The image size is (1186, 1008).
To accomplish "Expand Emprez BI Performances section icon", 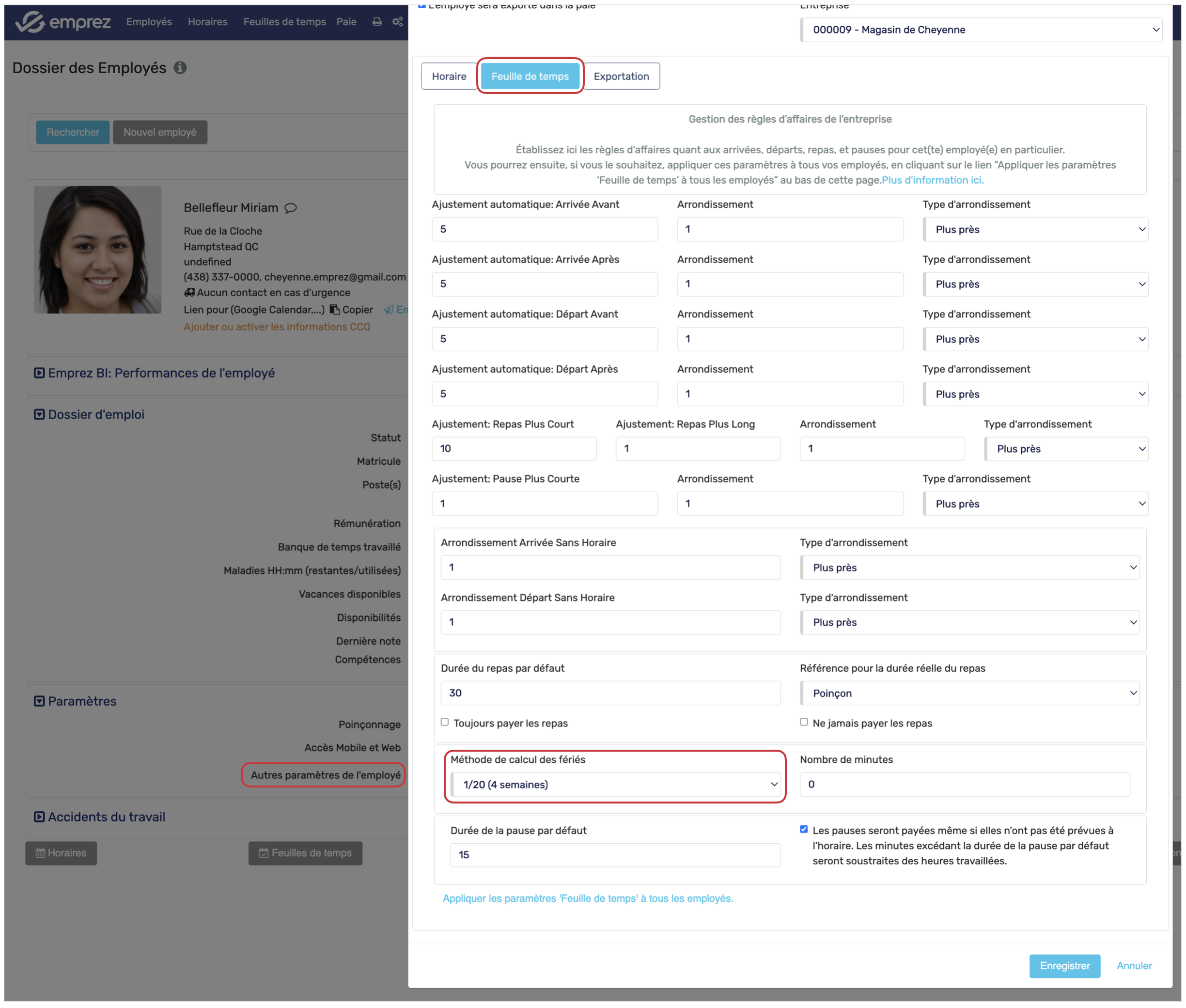I will 39,373.
